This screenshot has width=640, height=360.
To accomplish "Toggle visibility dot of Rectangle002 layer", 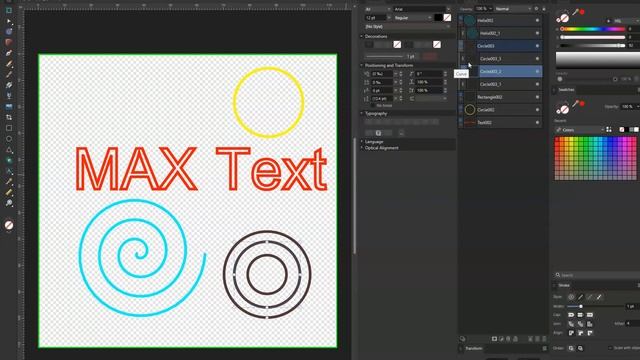I will point(537,97).
